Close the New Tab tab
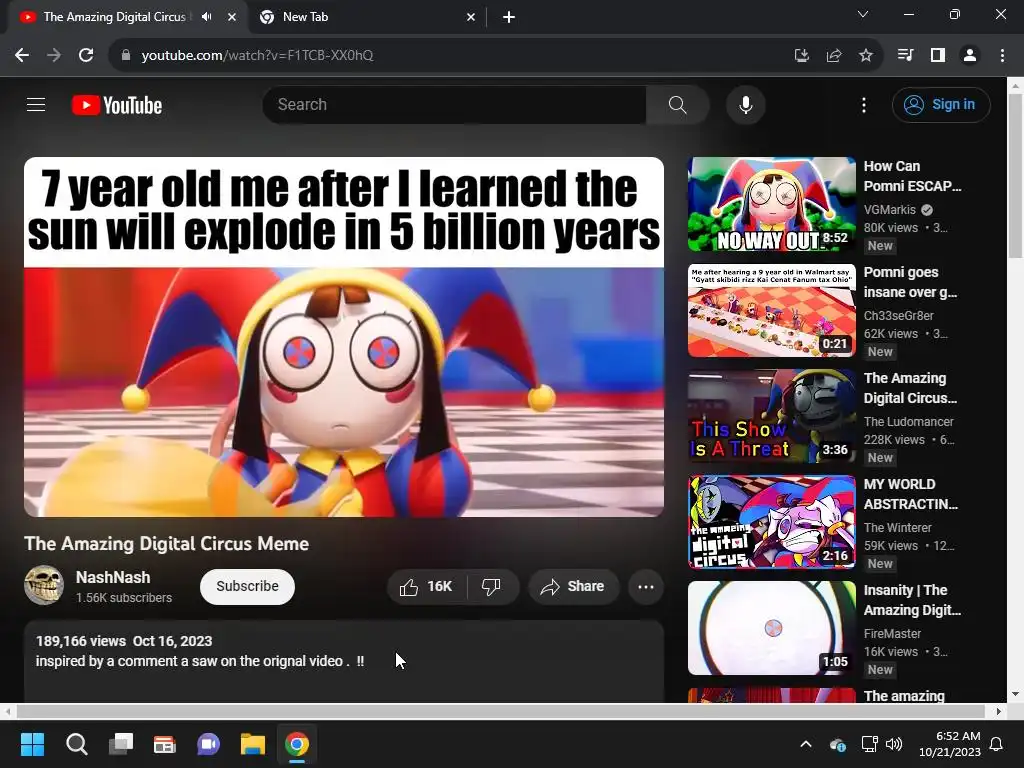Viewport: 1024px width, 768px height. (x=471, y=17)
